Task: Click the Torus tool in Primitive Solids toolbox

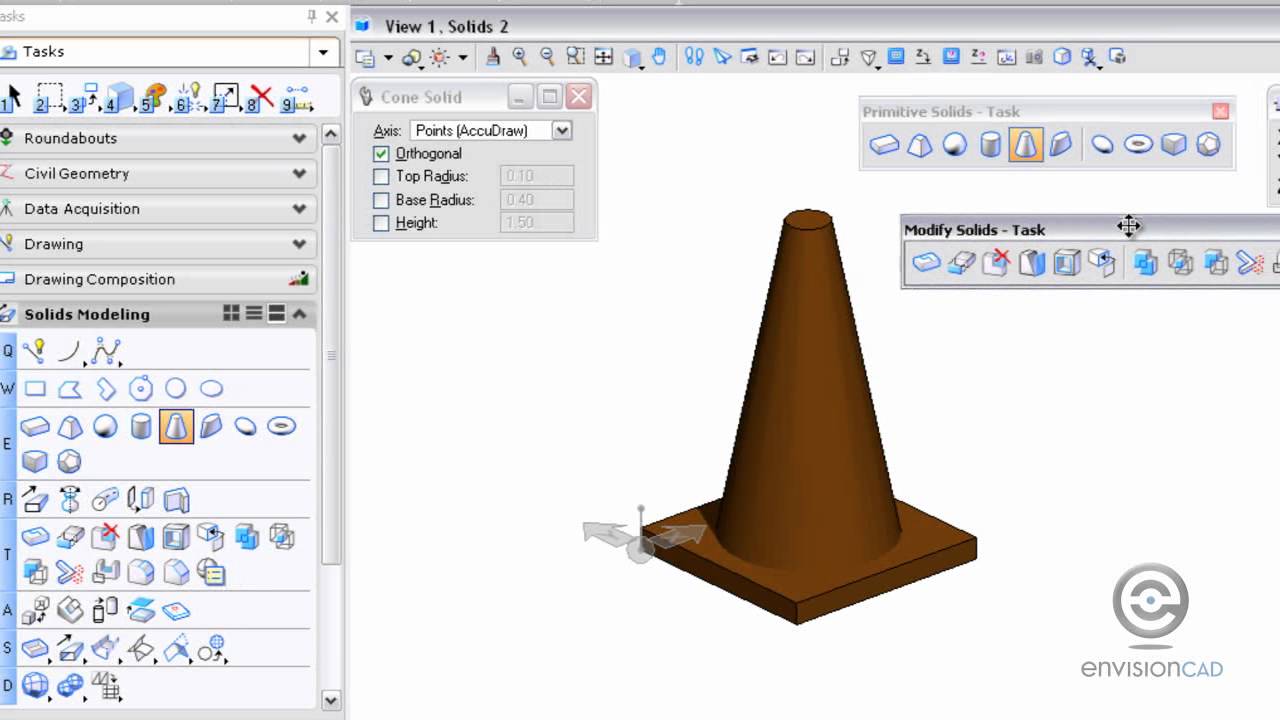Action: coord(1138,144)
